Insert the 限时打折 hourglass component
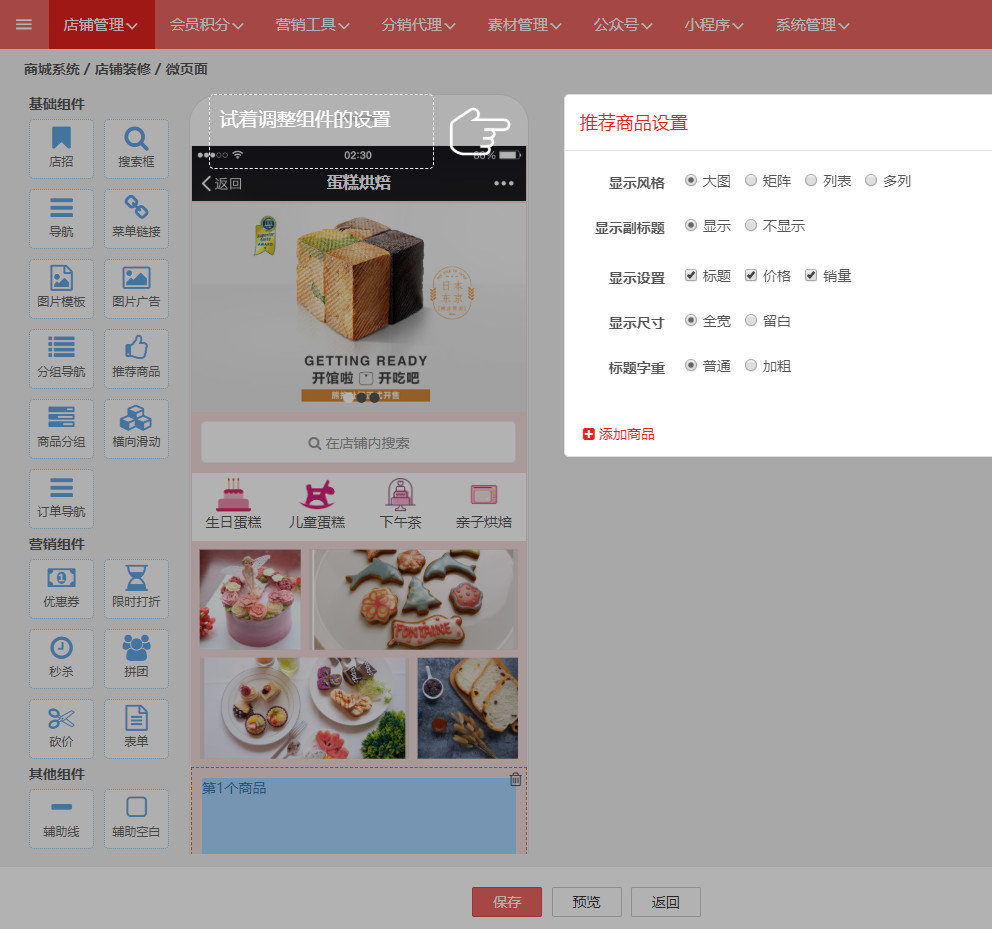Image resolution: width=992 pixels, height=929 pixels. (x=136, y=588)
